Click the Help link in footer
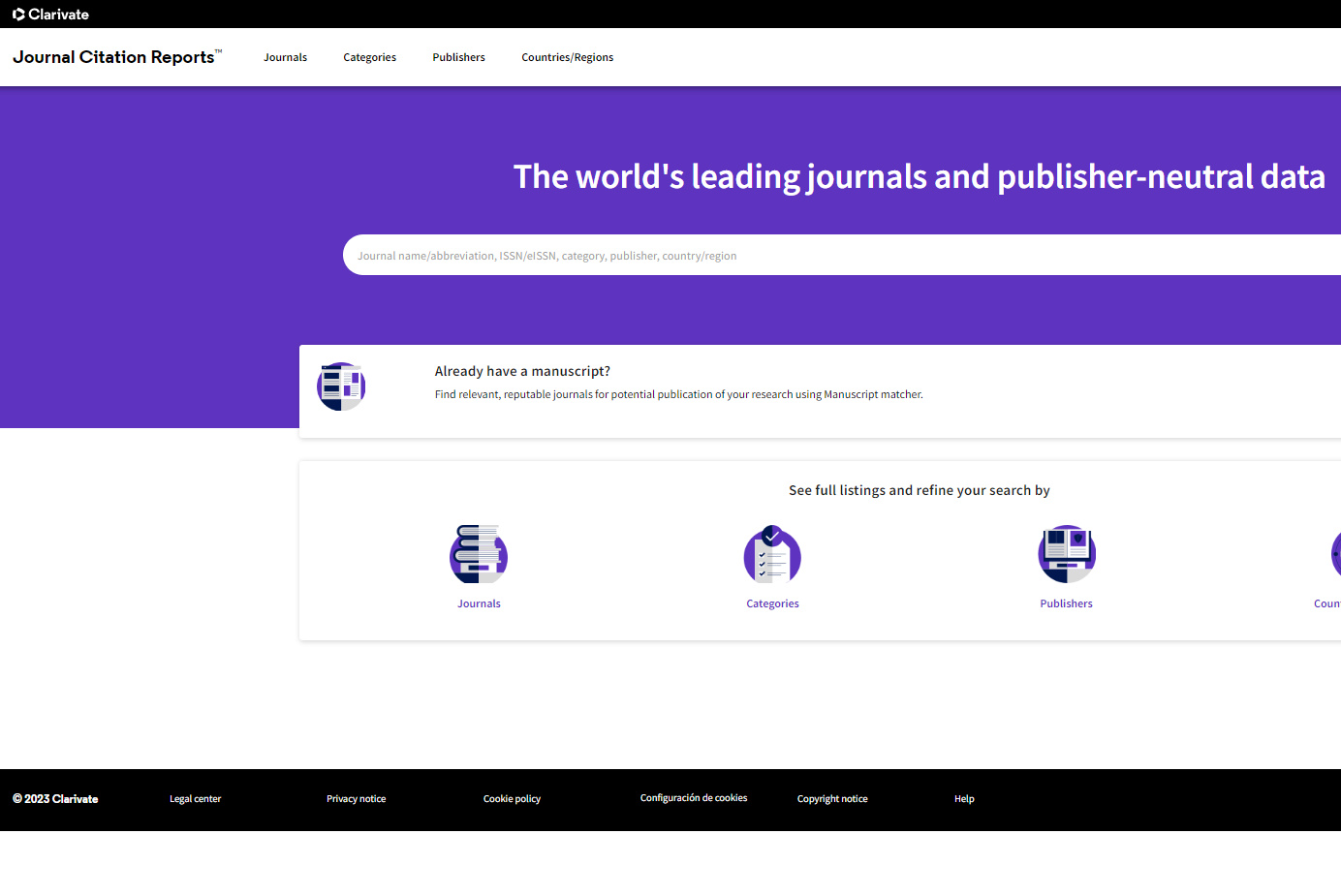The image size is (1341, 896). point(964,799)
